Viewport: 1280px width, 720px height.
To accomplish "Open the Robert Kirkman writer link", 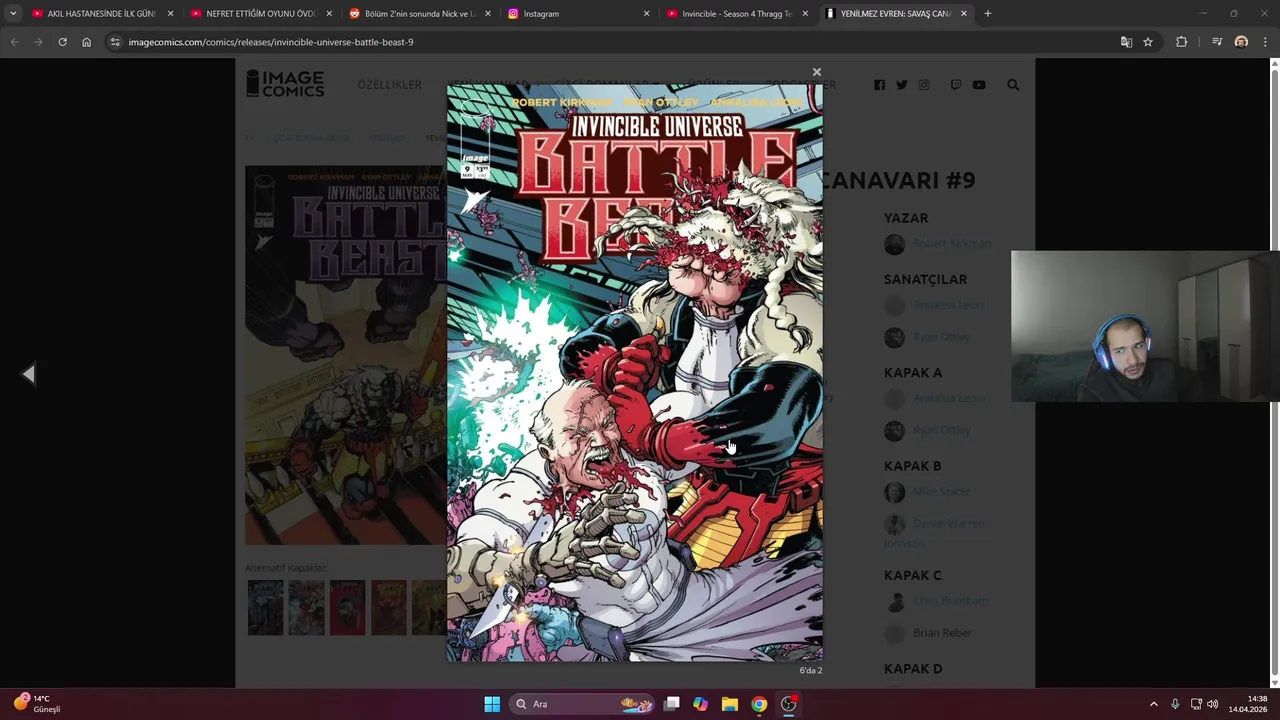I will pyautogui.click(x=951, y=243).
